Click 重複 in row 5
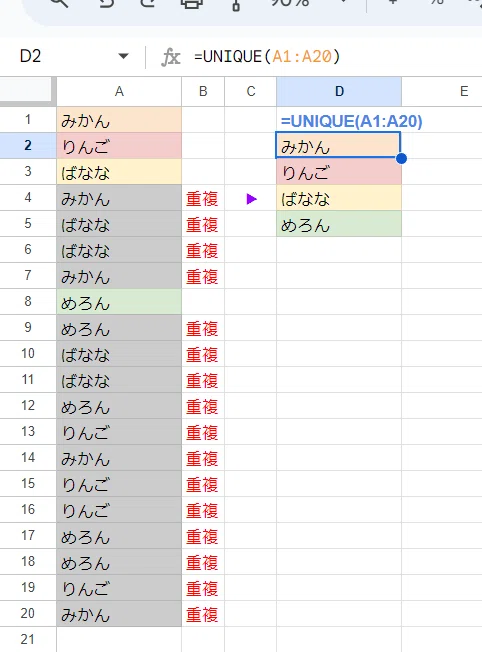This screenshot has width=482, height=652. click(202, 225)
